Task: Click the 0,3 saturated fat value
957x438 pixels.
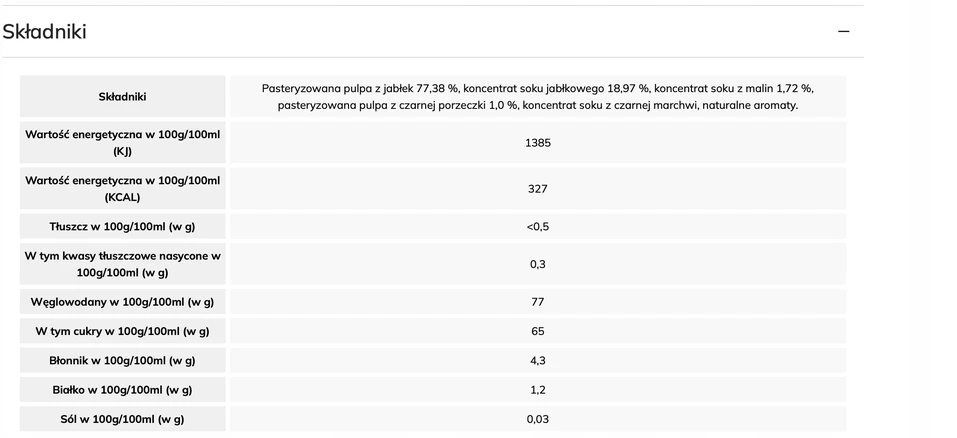Action: click(538, 264)
